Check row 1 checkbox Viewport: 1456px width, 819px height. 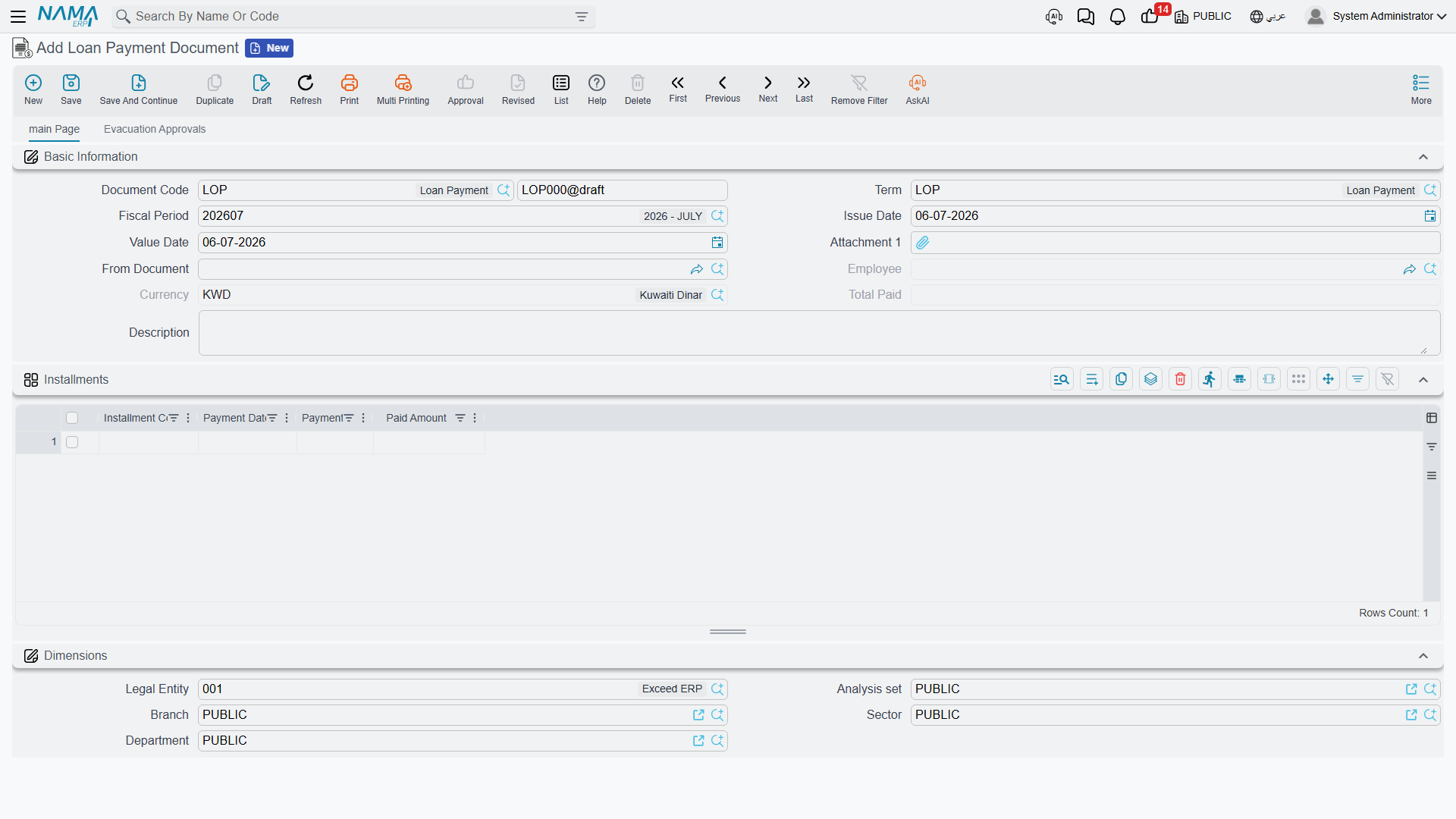72,442
